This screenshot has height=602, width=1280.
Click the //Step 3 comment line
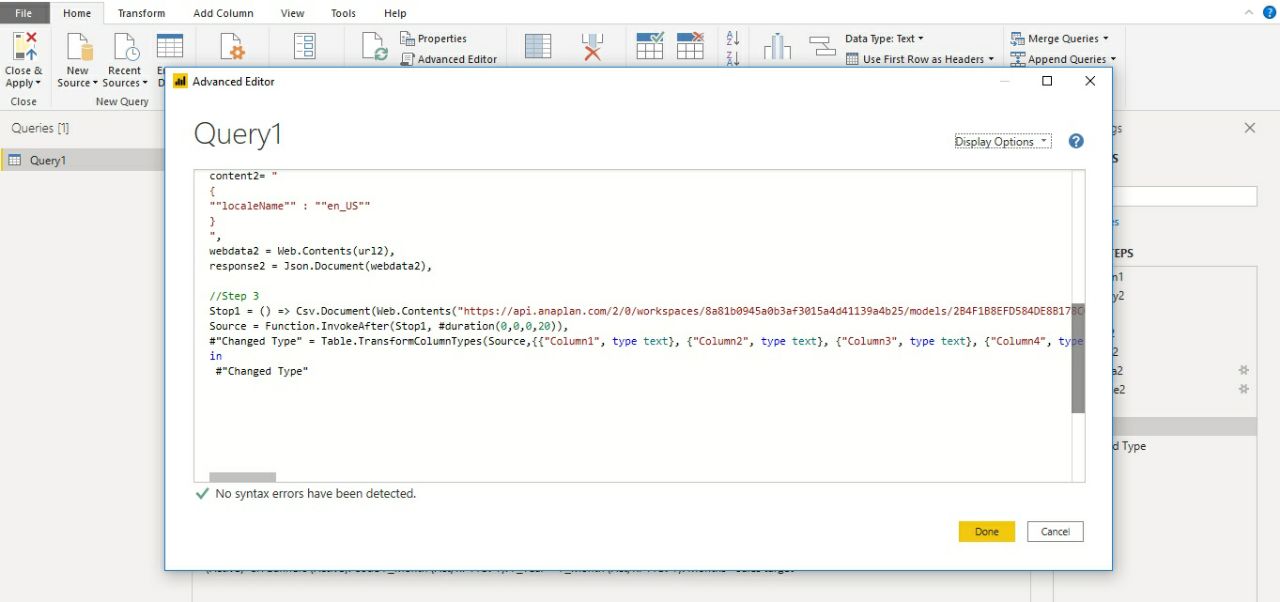pos(234,296)
